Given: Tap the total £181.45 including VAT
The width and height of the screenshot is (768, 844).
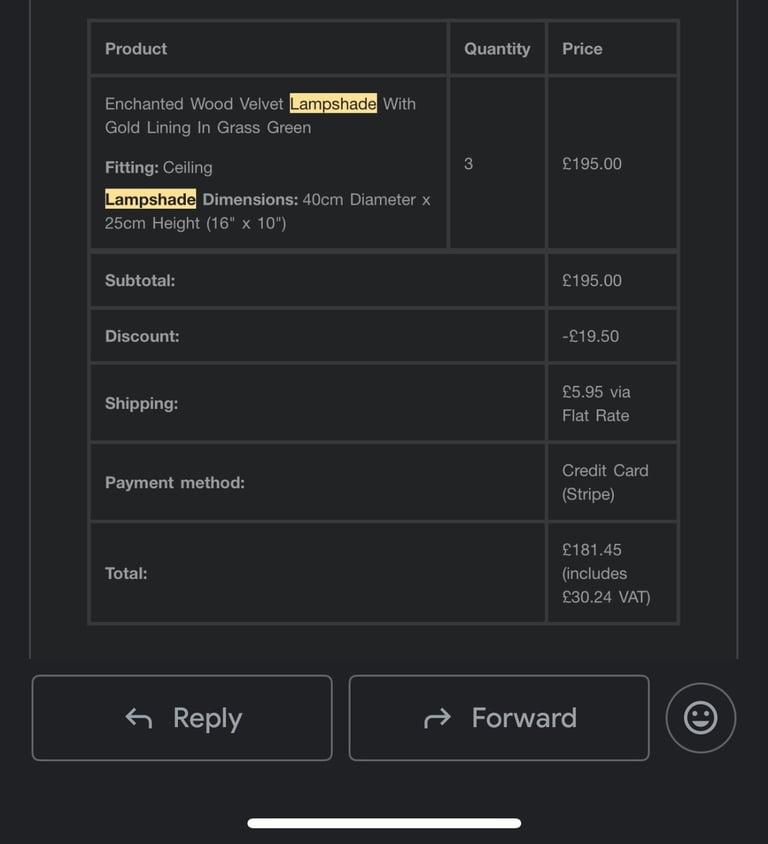Looking at the screenshot, I should 606,573.
